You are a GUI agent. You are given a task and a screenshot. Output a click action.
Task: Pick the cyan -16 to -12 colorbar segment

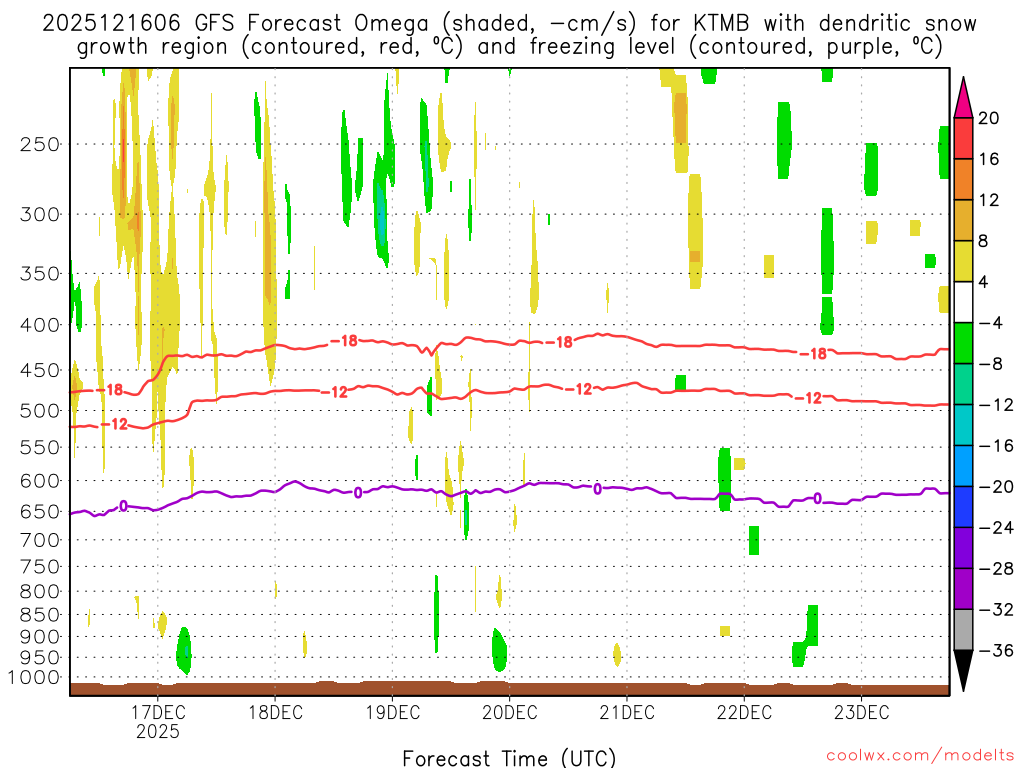coord(963,425)
